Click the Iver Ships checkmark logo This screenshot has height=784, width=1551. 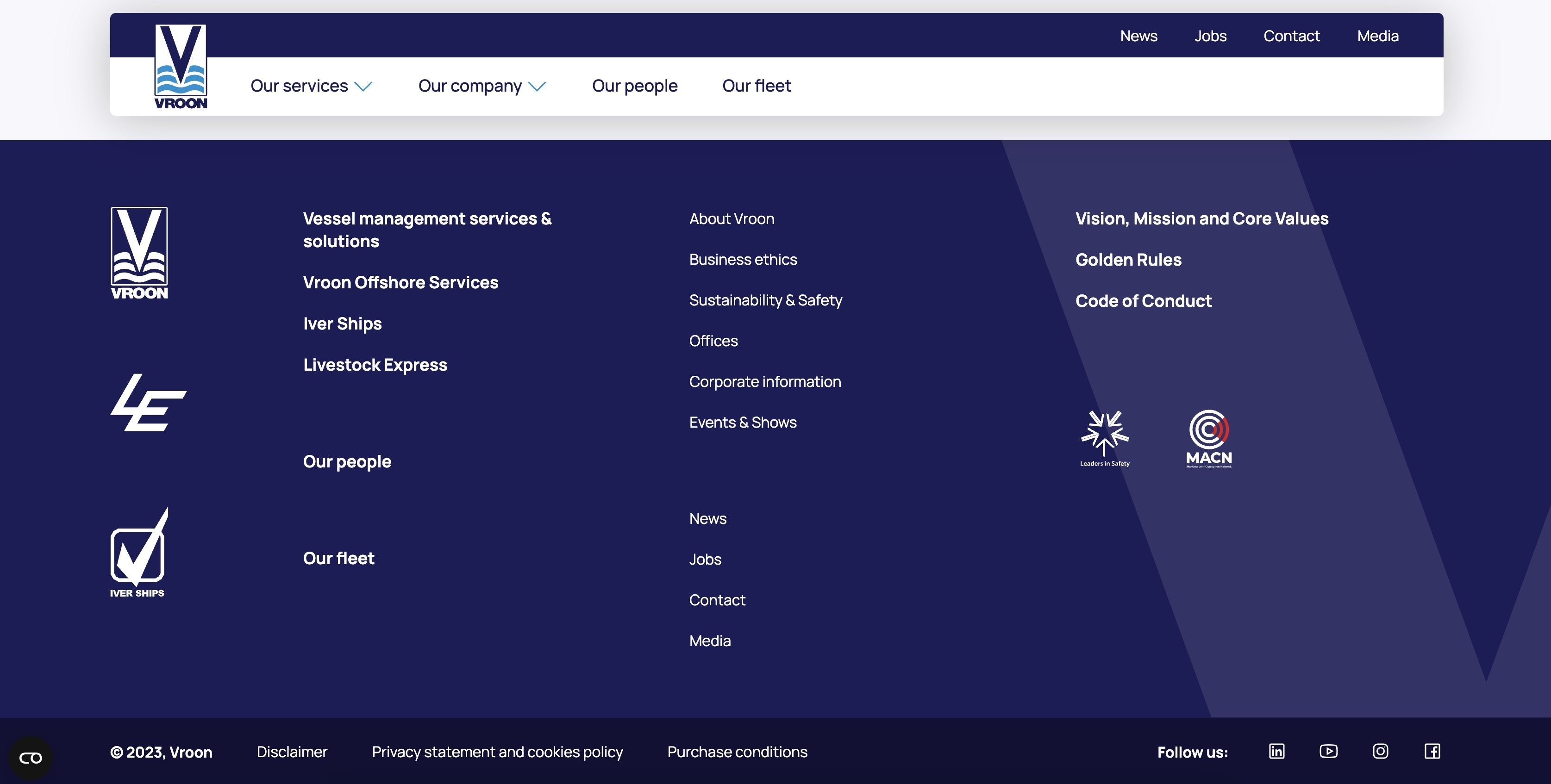138,552
